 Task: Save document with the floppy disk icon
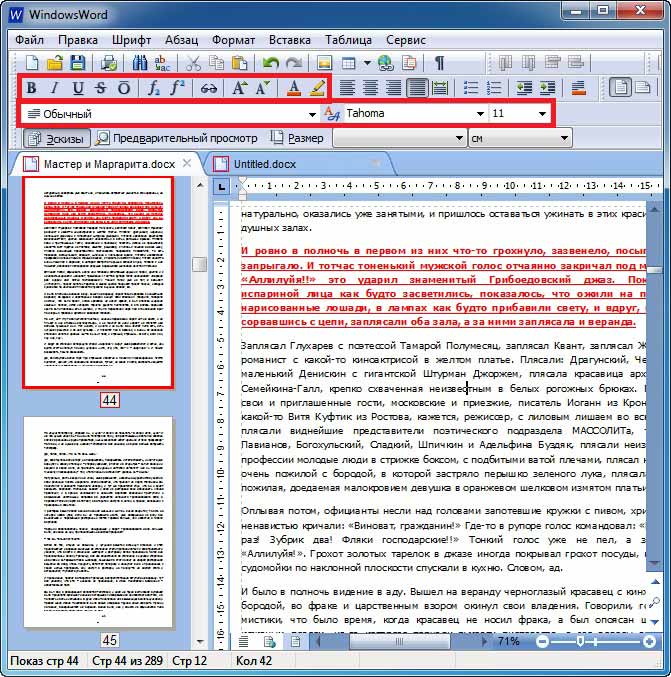coord(78,63)
